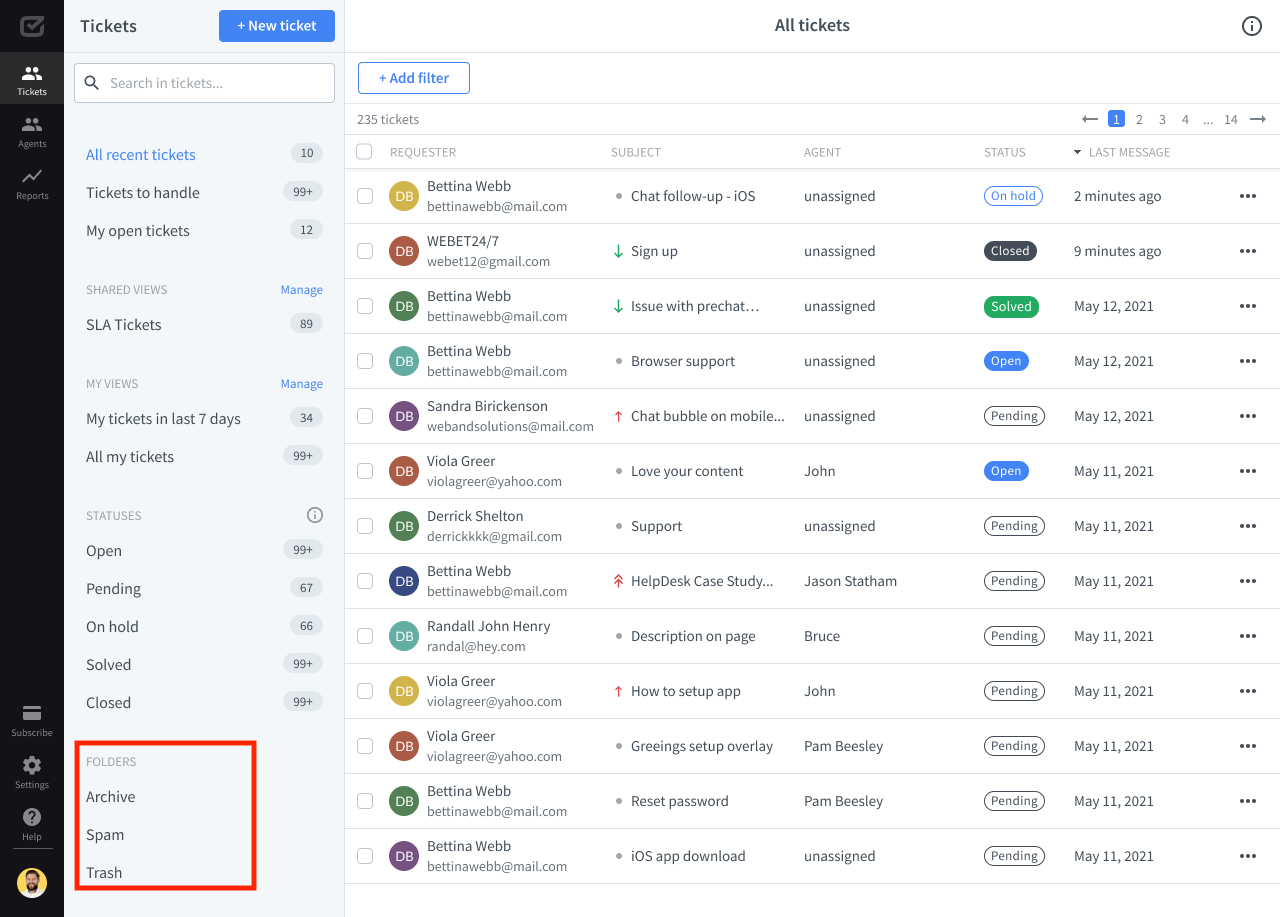
Task: Tick the select-all checkbox in table header
Action: [x=365, y=152]
